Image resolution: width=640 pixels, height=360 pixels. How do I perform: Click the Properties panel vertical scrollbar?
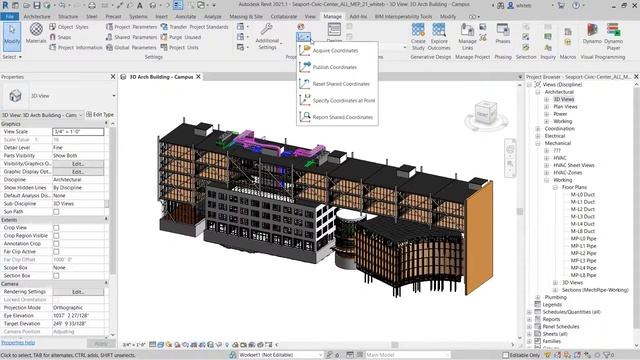(113, 200)
